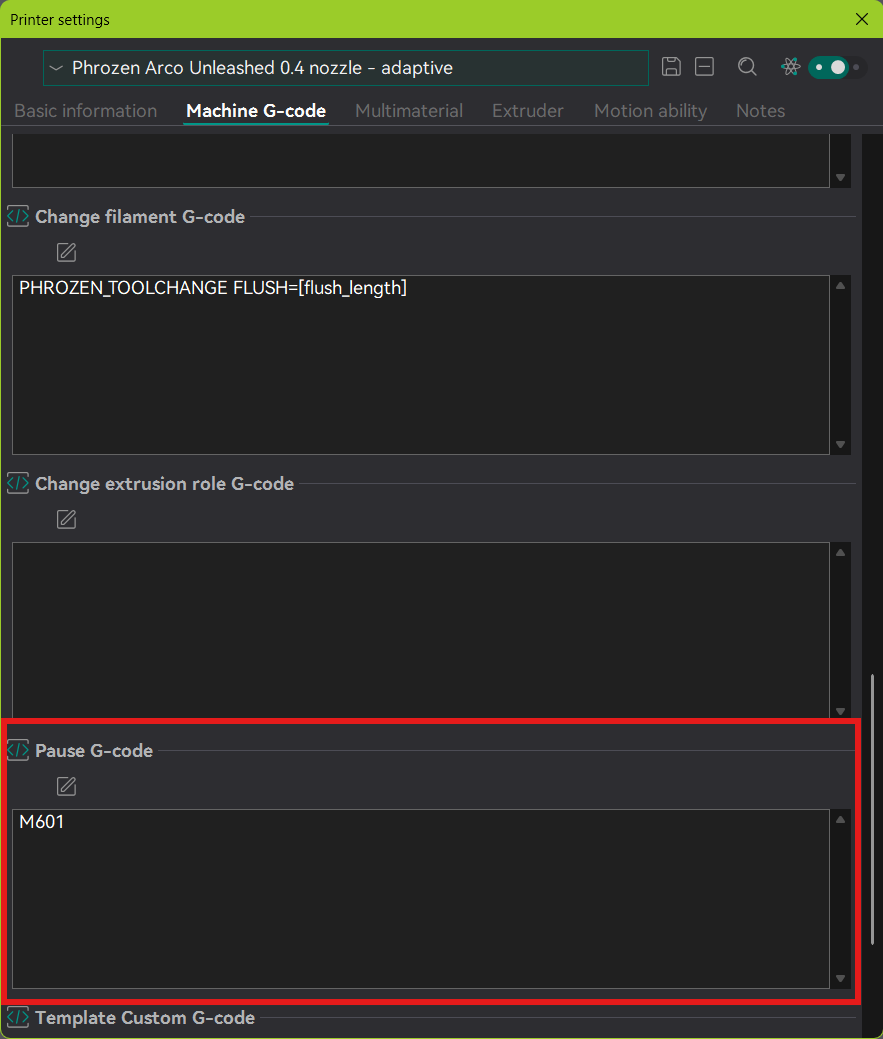Click the Change extrusion role G-code heading

(x=164, y=484)
